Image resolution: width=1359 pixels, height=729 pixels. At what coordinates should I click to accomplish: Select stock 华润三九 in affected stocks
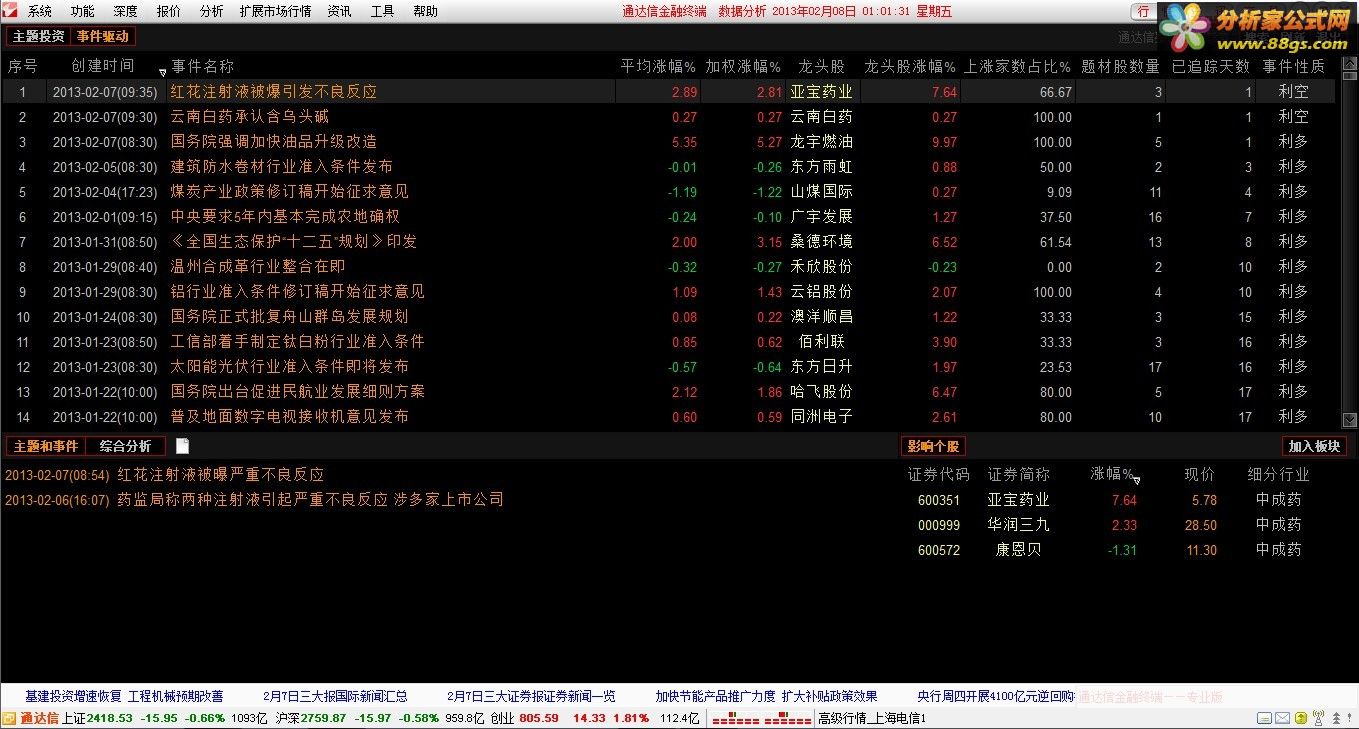1018,524
